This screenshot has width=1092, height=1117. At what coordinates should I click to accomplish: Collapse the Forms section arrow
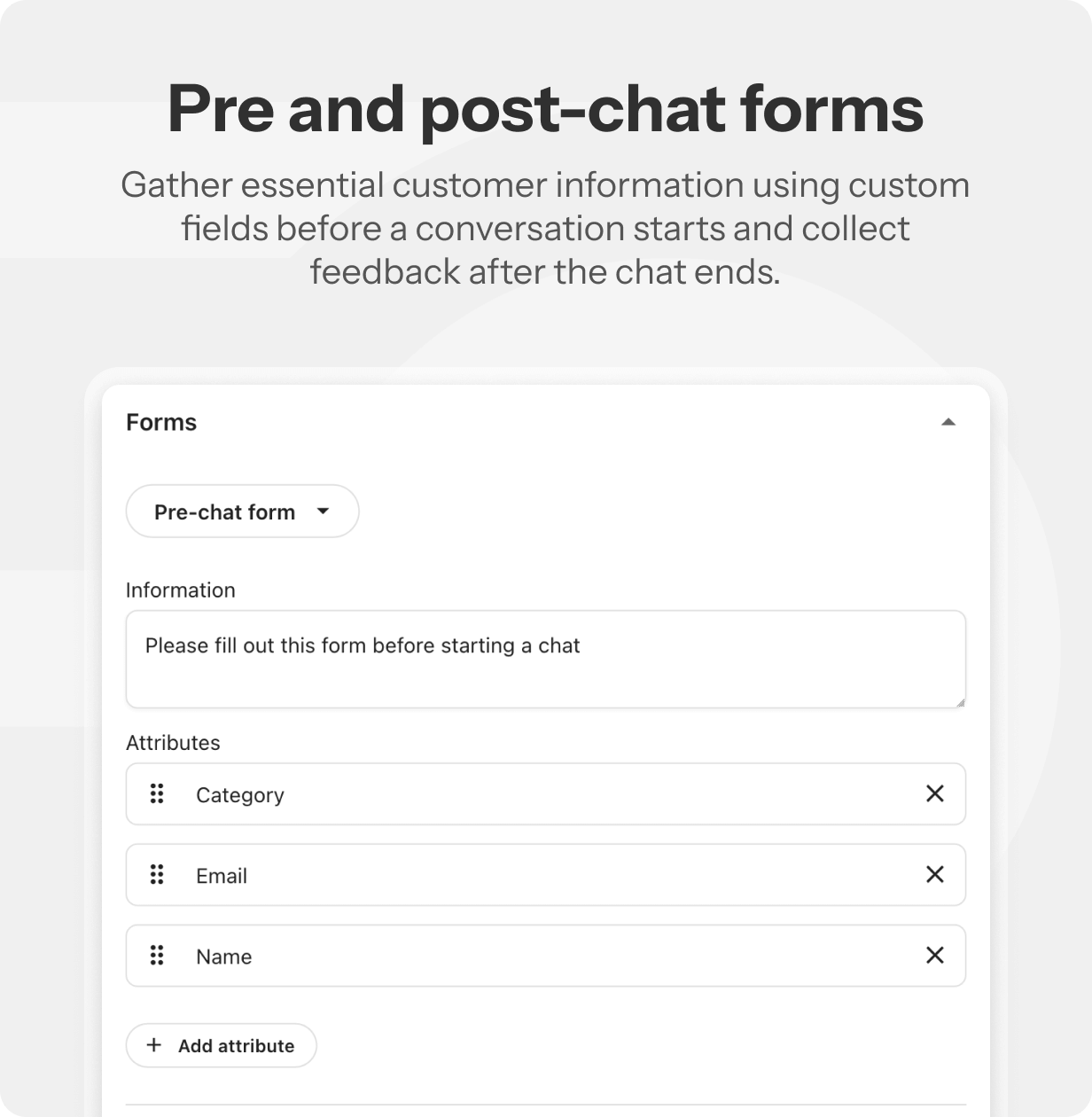(948, 422)
